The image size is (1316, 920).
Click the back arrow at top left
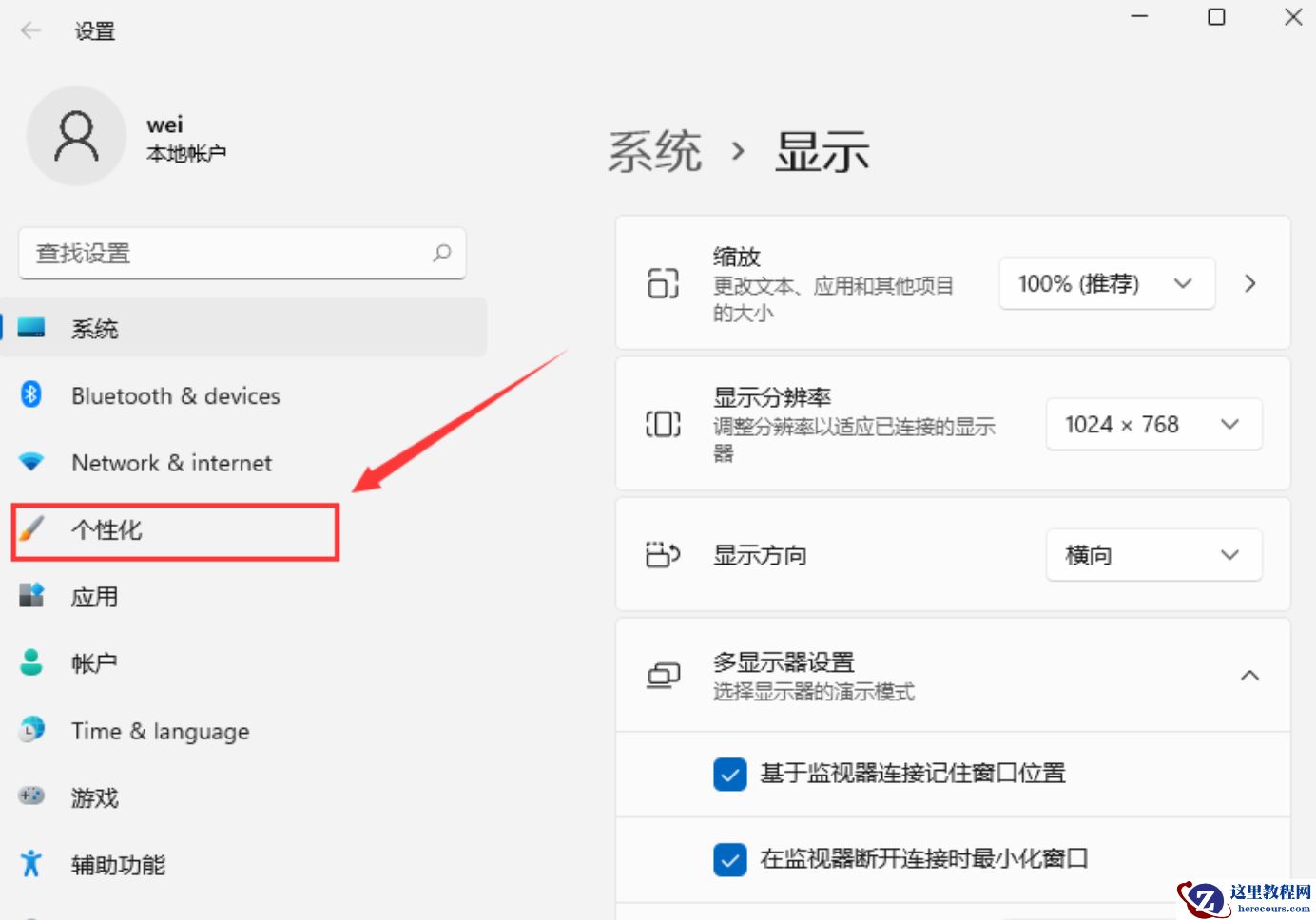tap(30, 29)
